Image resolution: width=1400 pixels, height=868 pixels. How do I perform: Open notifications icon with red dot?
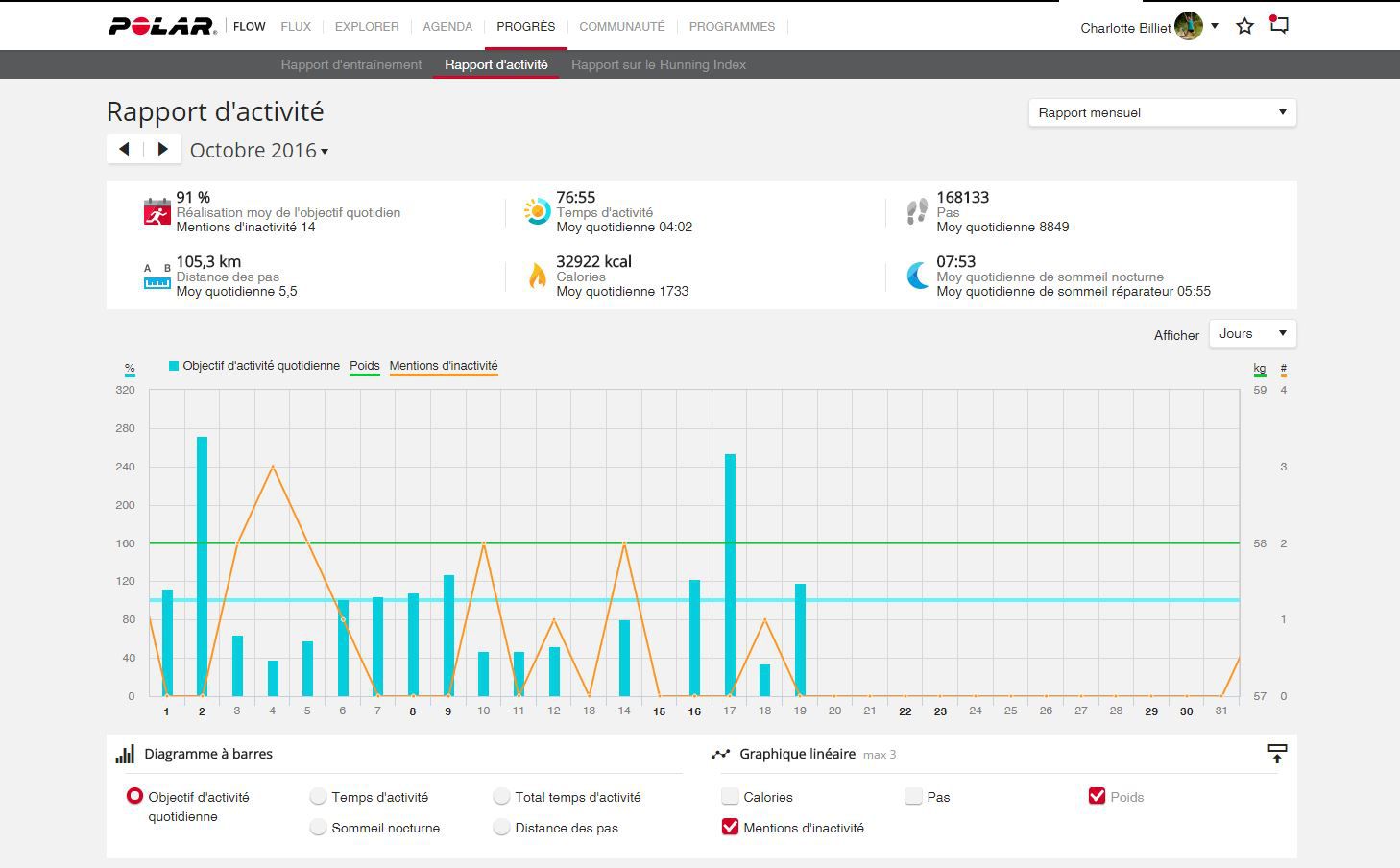point(1278,25)
